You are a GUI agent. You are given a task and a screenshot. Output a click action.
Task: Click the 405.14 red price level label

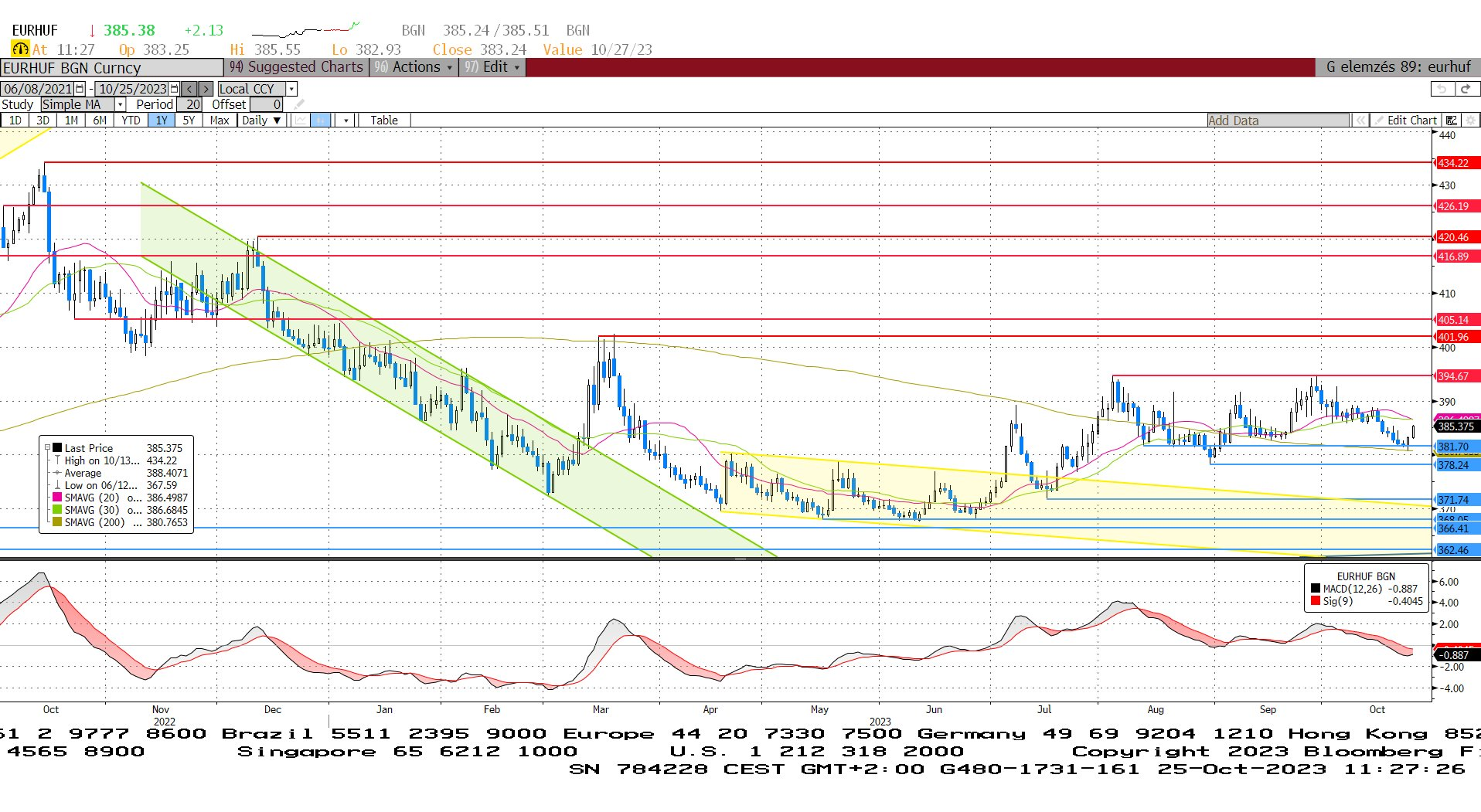pos(1457,320)
